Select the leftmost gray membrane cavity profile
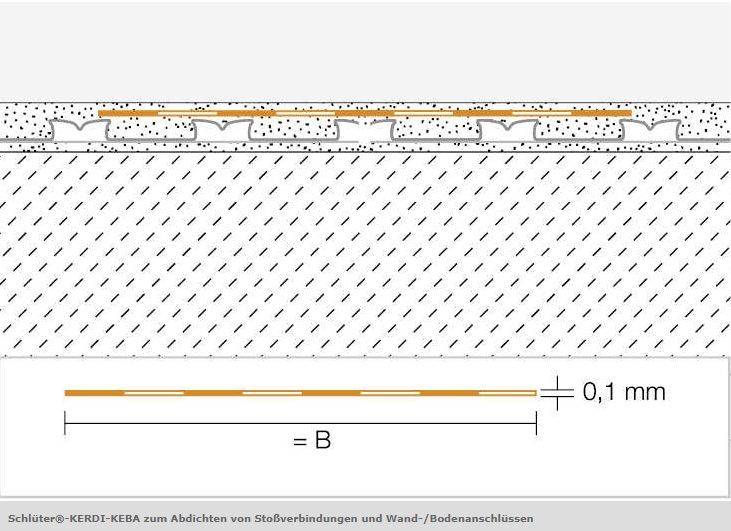 pos(80,130)
